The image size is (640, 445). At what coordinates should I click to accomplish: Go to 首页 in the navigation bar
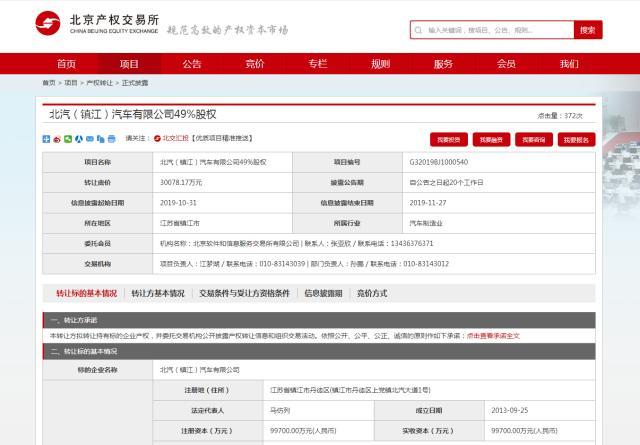coord(66,64)
